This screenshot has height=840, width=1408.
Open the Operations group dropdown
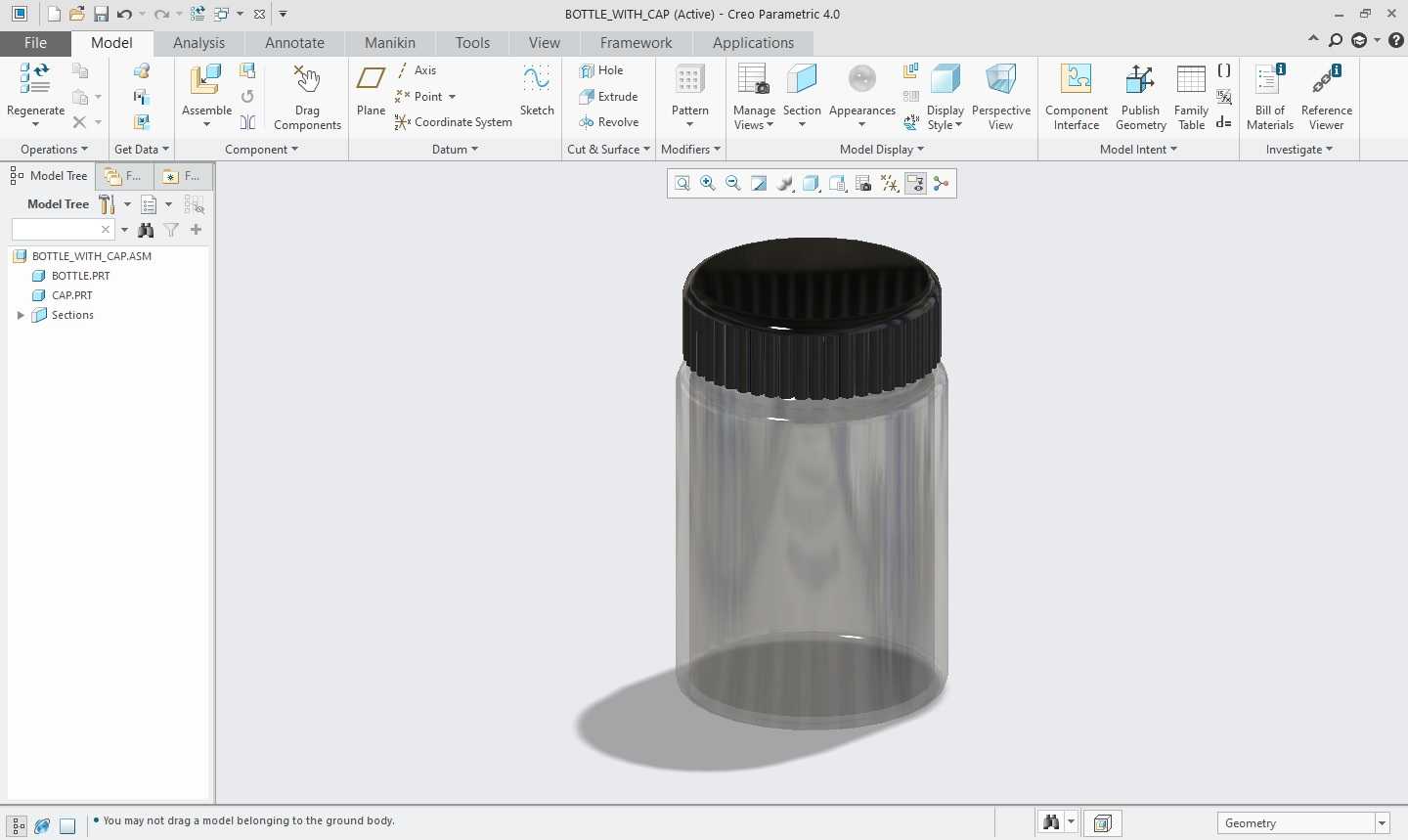[x=54, y=150]
